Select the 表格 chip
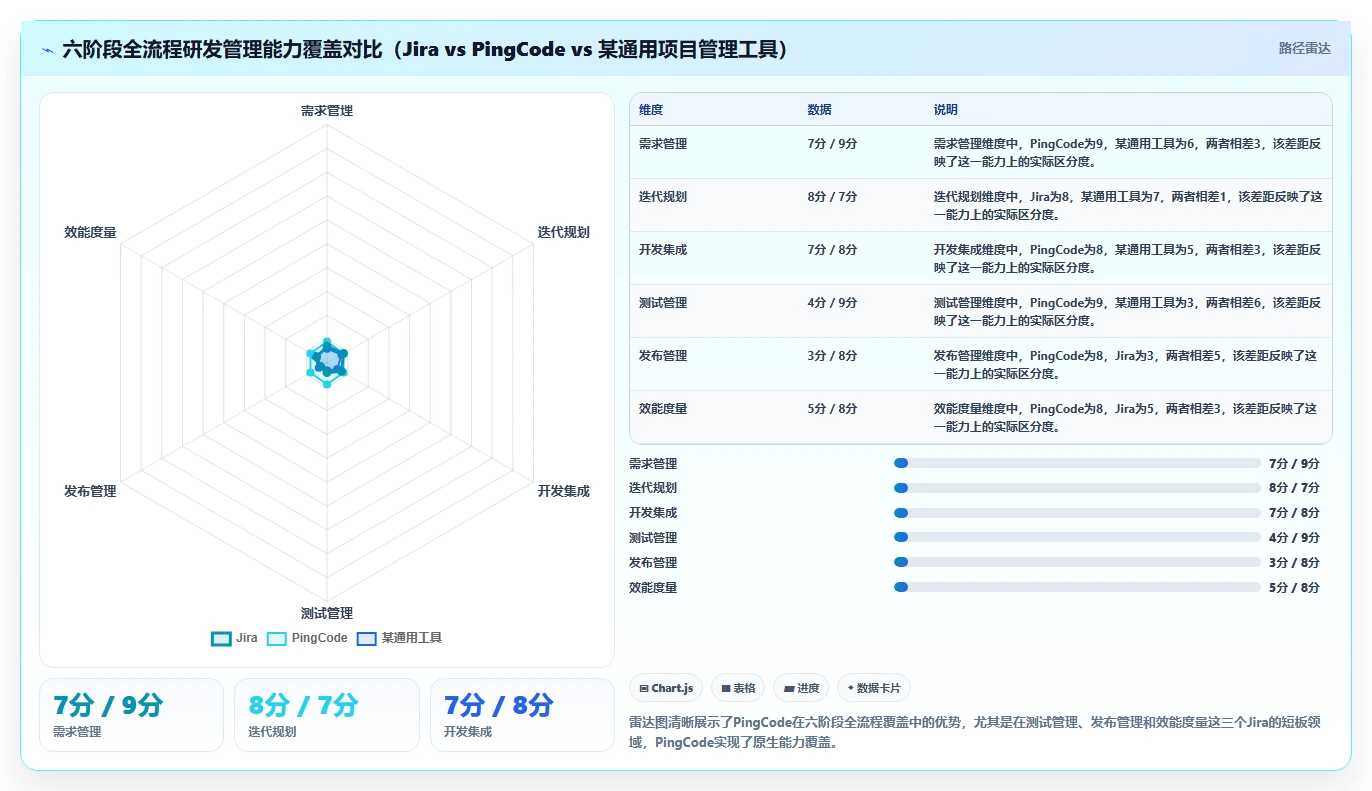Screen dimensions: 1372x791 pyautogui.click(x=738, y=688)
